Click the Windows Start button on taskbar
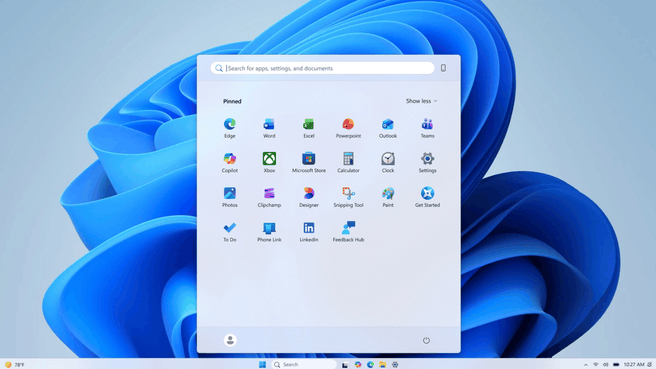The image size is (656, 369). 262,364
